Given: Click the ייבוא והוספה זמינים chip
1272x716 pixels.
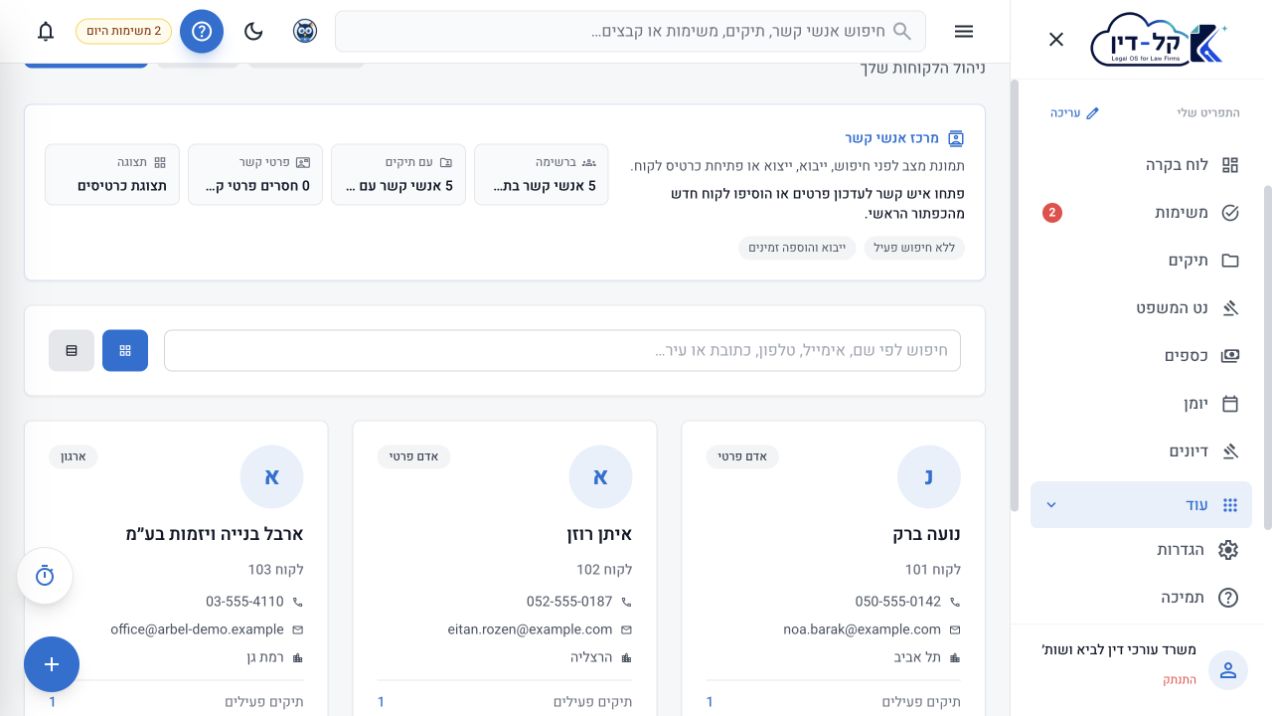Looking at the screenshot, I should [x=797, y=248].
